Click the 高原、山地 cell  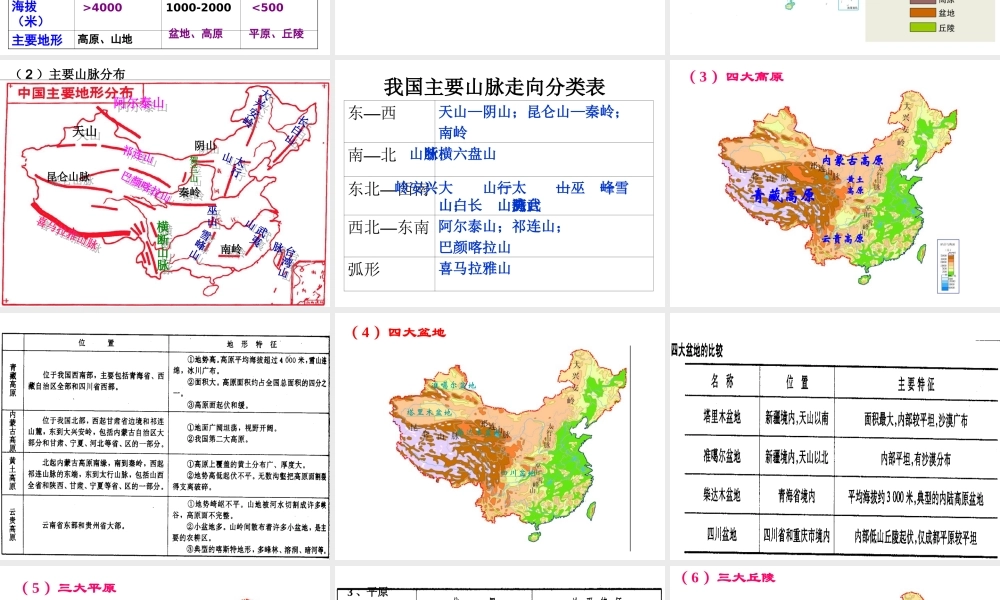[x=105, y=39]
